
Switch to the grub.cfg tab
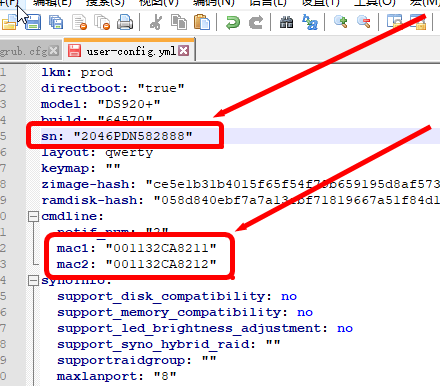[x=23, y=51]
